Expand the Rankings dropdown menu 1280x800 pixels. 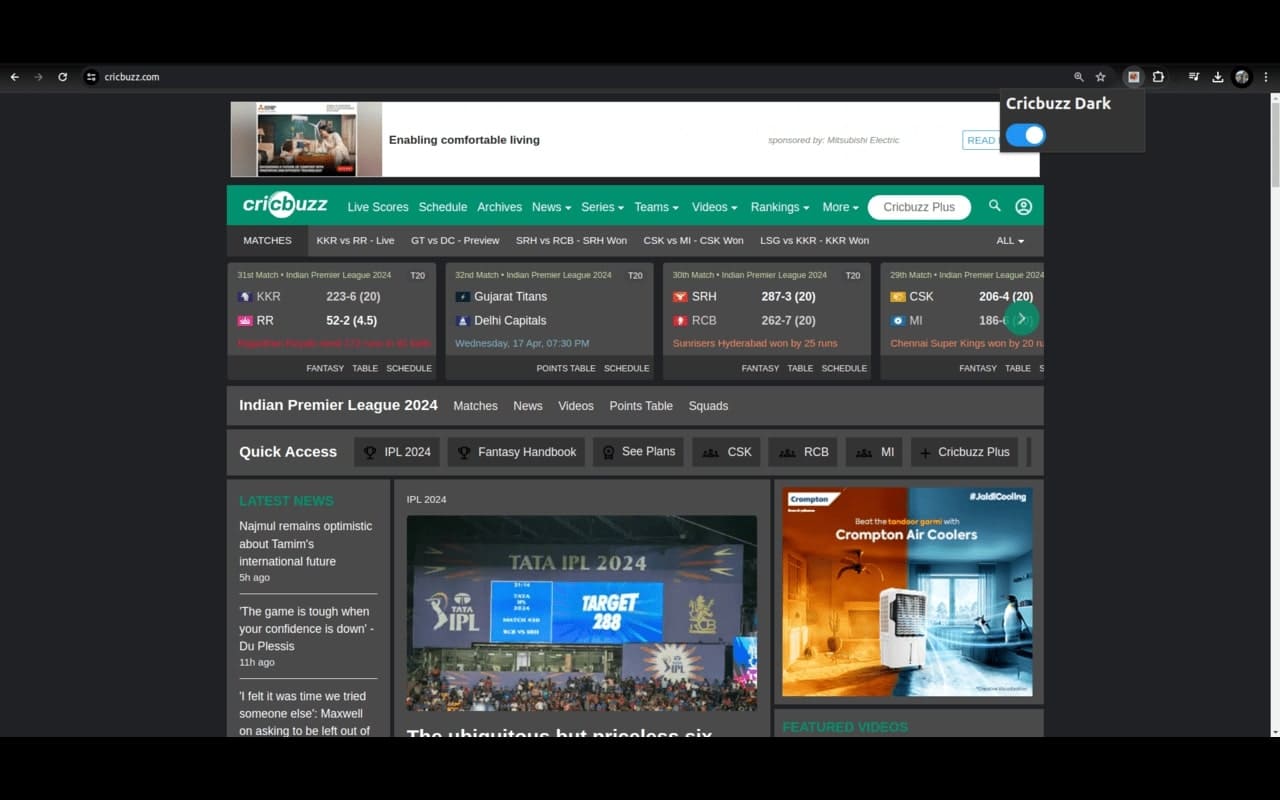point(780,207)
